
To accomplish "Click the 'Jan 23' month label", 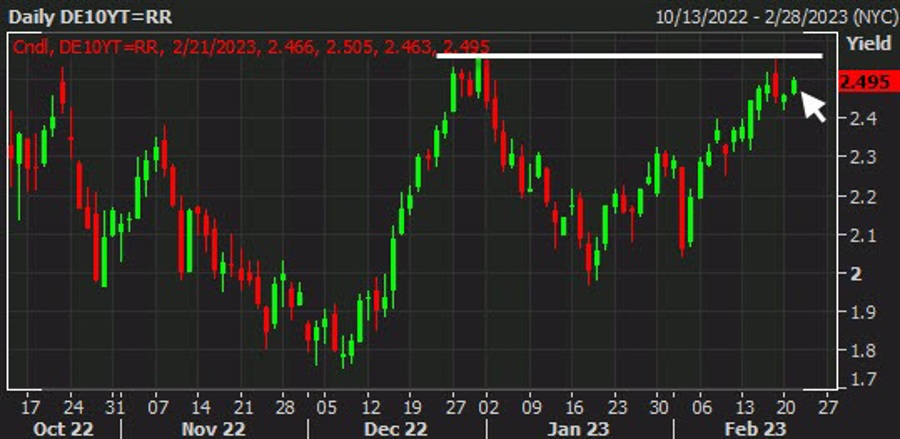I will pos(577,429).
